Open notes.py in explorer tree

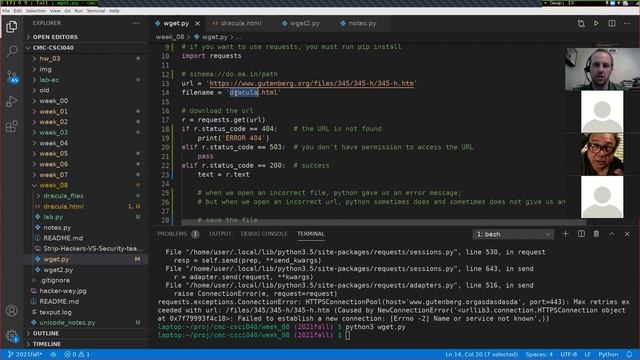click(57, 228)
